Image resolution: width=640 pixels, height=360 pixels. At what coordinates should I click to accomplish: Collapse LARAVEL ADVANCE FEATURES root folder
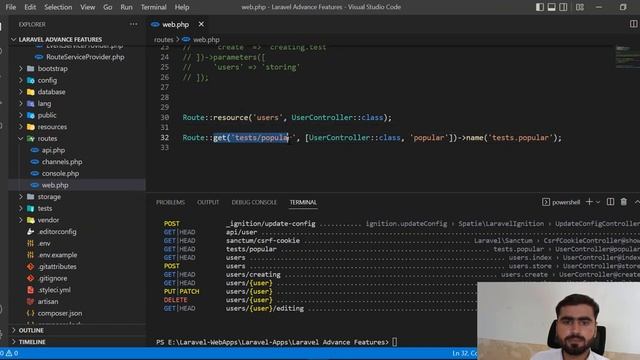coord(60,40)
